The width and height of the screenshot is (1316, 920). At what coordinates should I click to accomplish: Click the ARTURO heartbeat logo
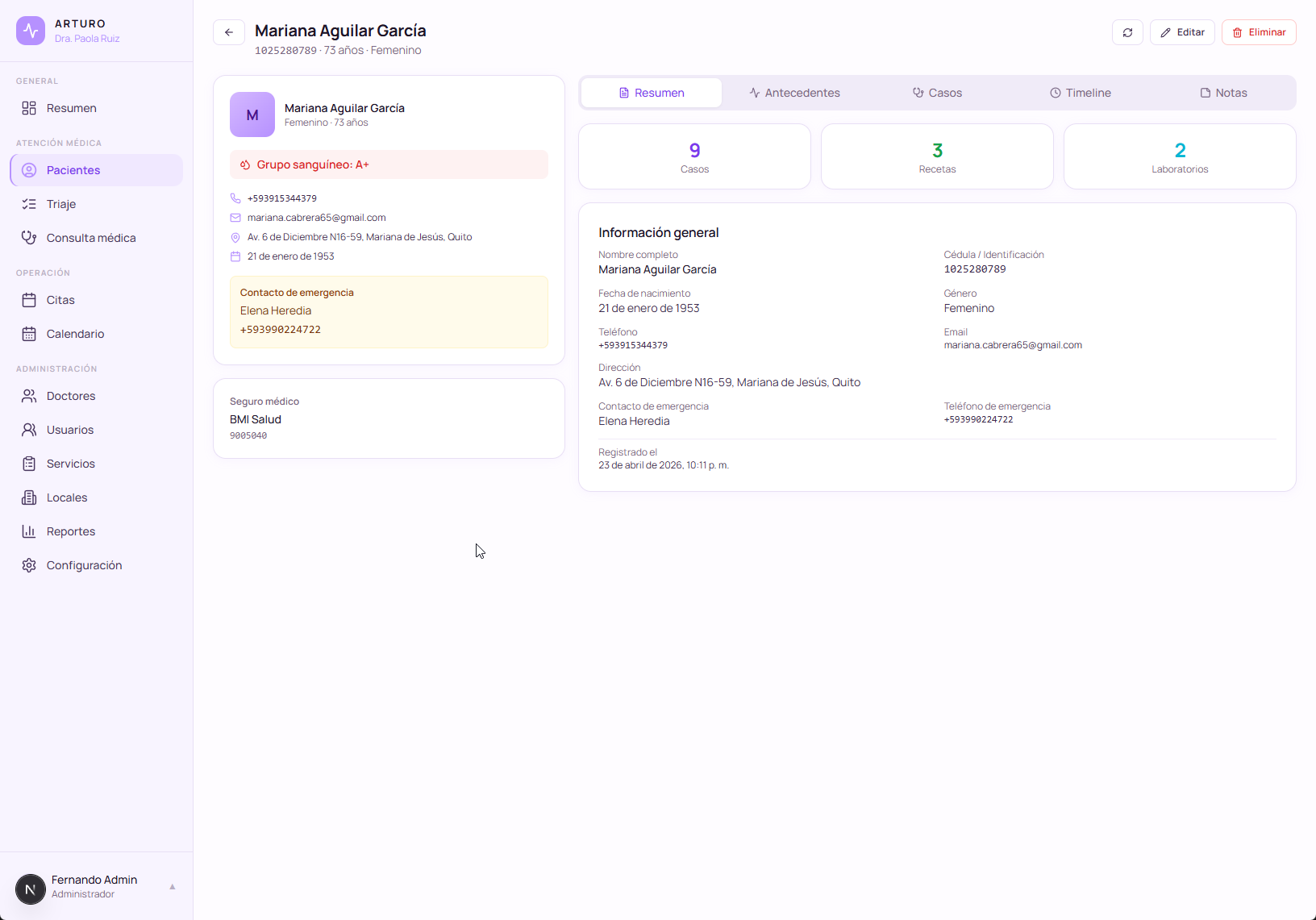pos(31,31)
